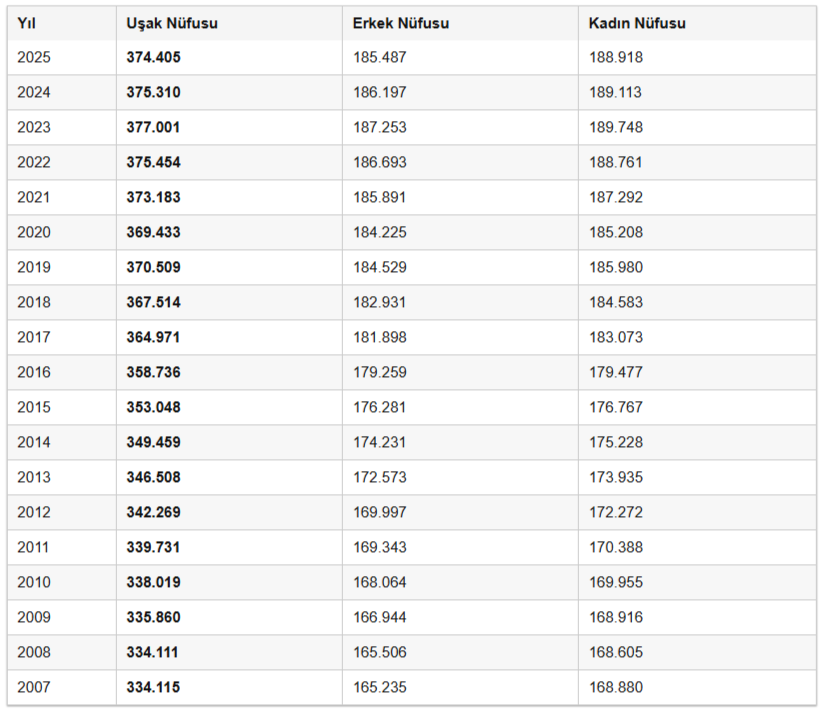
Task: Click the male population value 165.235
Action: tap(380, 687)
